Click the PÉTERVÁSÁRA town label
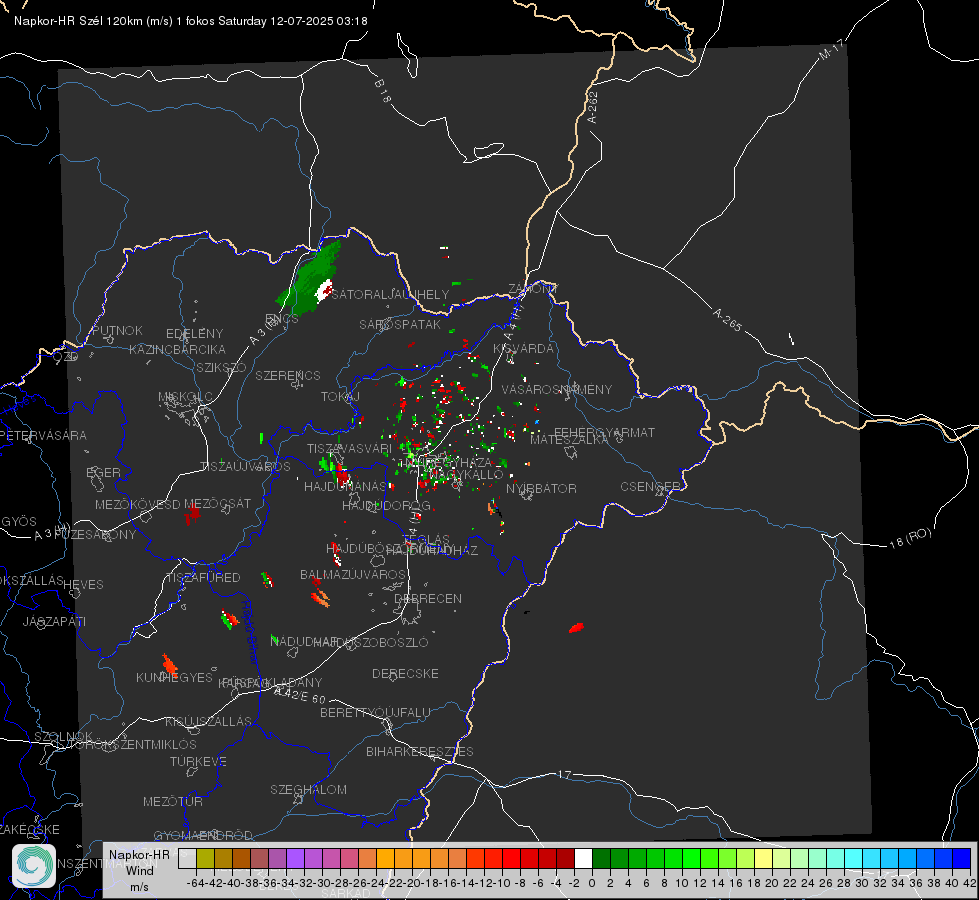The image size is (979, 900). (x=44, y=435)
